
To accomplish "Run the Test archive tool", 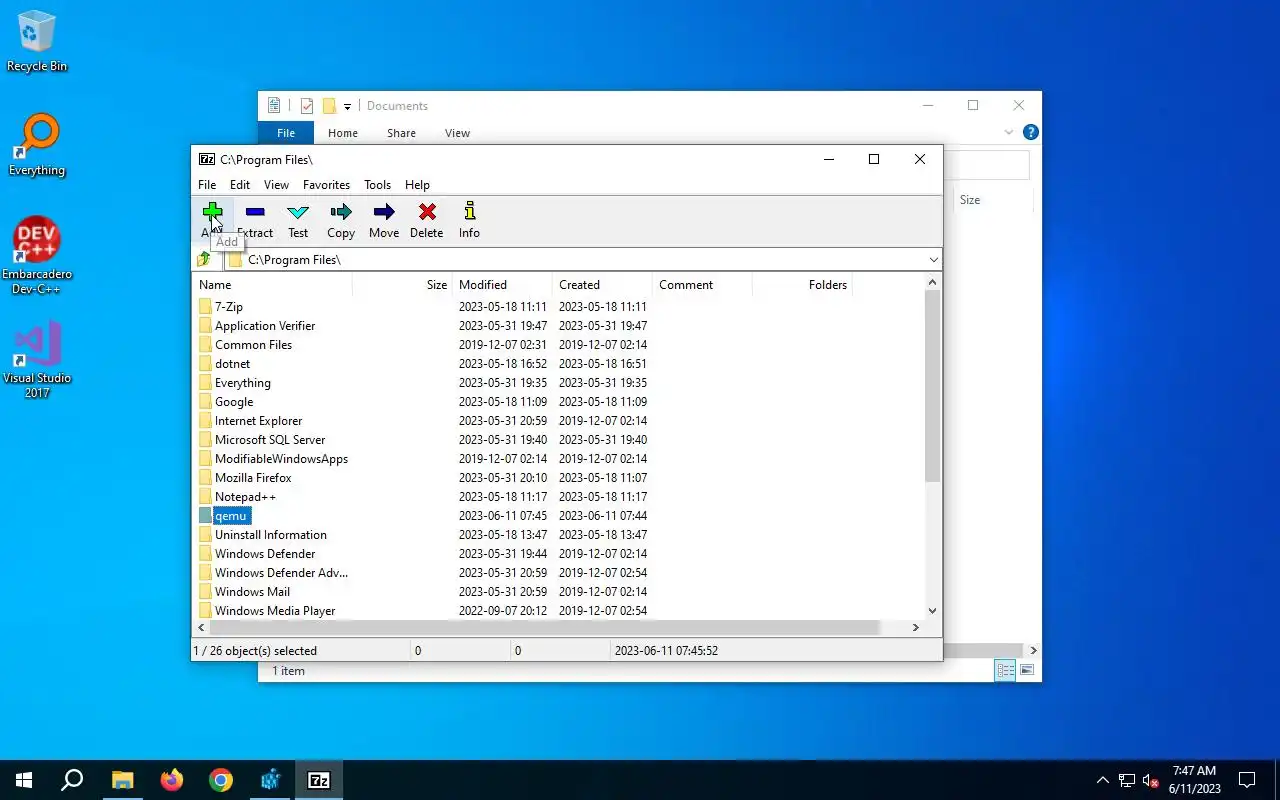I will [x=298, y=212].
